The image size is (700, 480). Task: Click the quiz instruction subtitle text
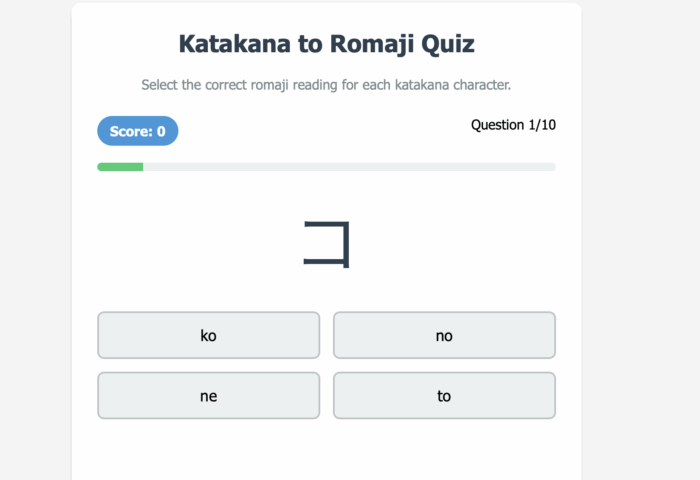point(326,85)
